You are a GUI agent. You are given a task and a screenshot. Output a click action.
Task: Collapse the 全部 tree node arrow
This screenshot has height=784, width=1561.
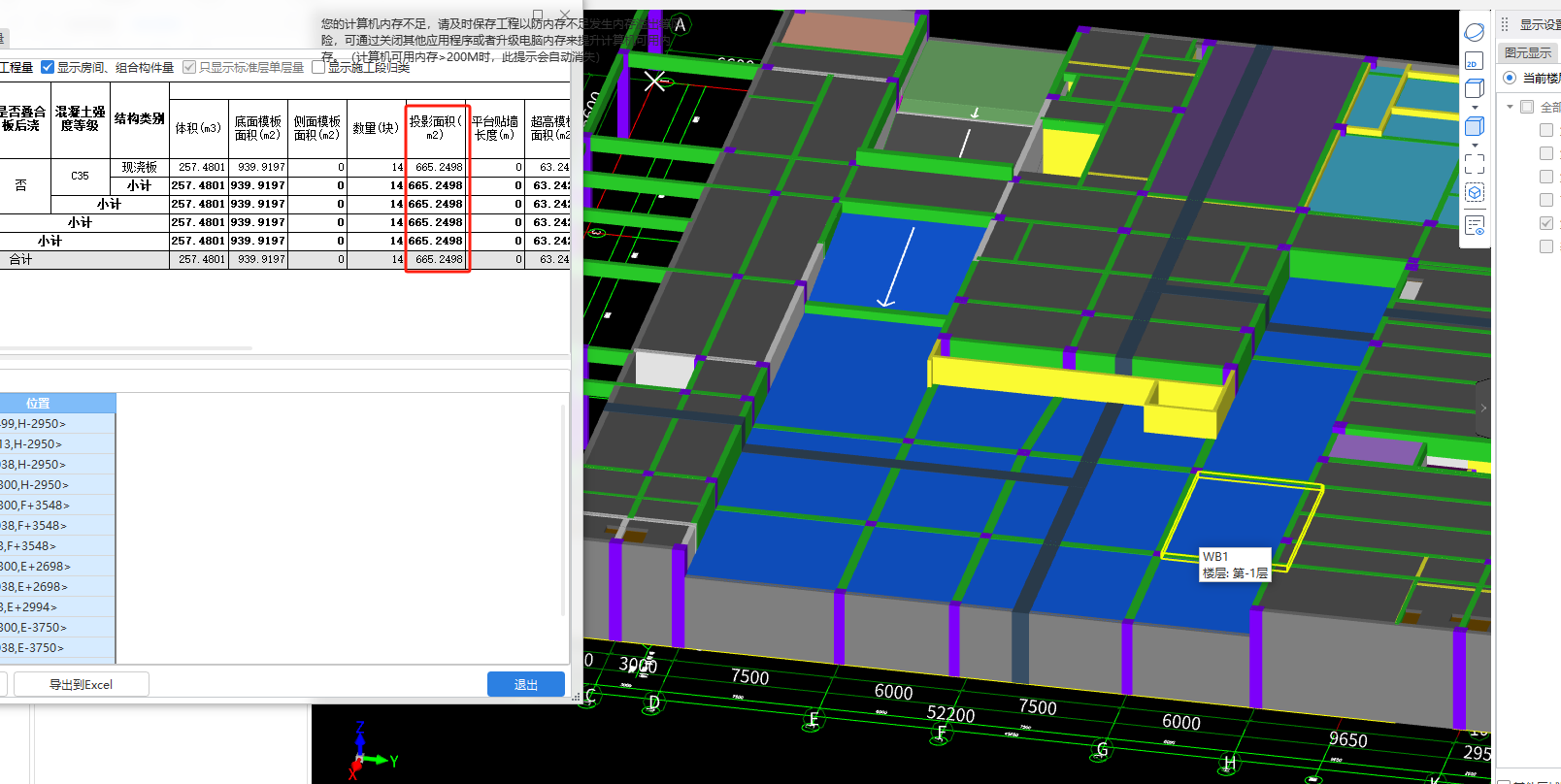[x=1510, y=107]
